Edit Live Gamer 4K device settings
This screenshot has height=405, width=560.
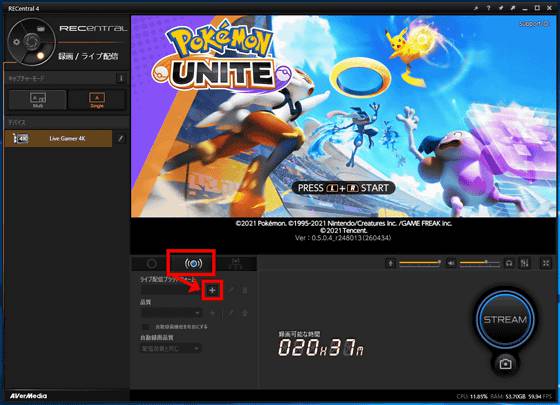121,139
